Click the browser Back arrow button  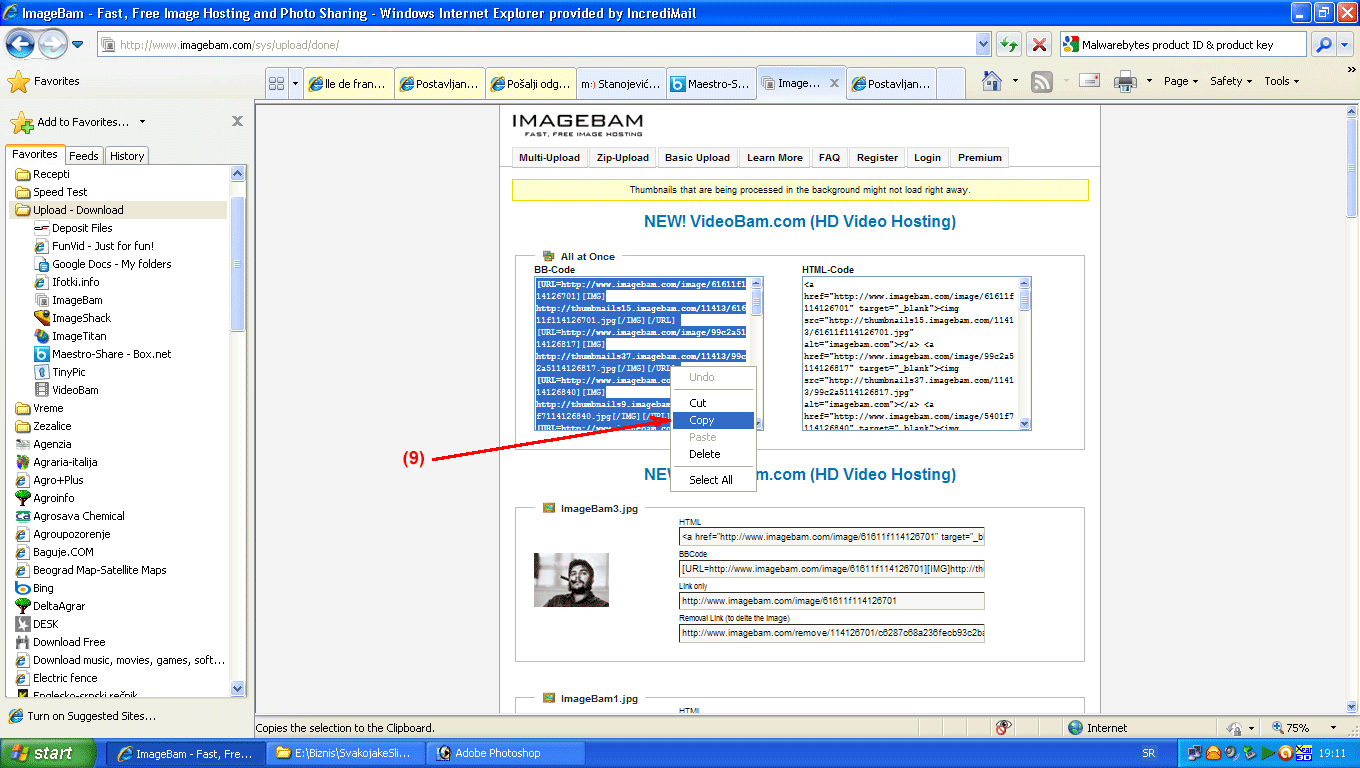[x=21, y=44]
